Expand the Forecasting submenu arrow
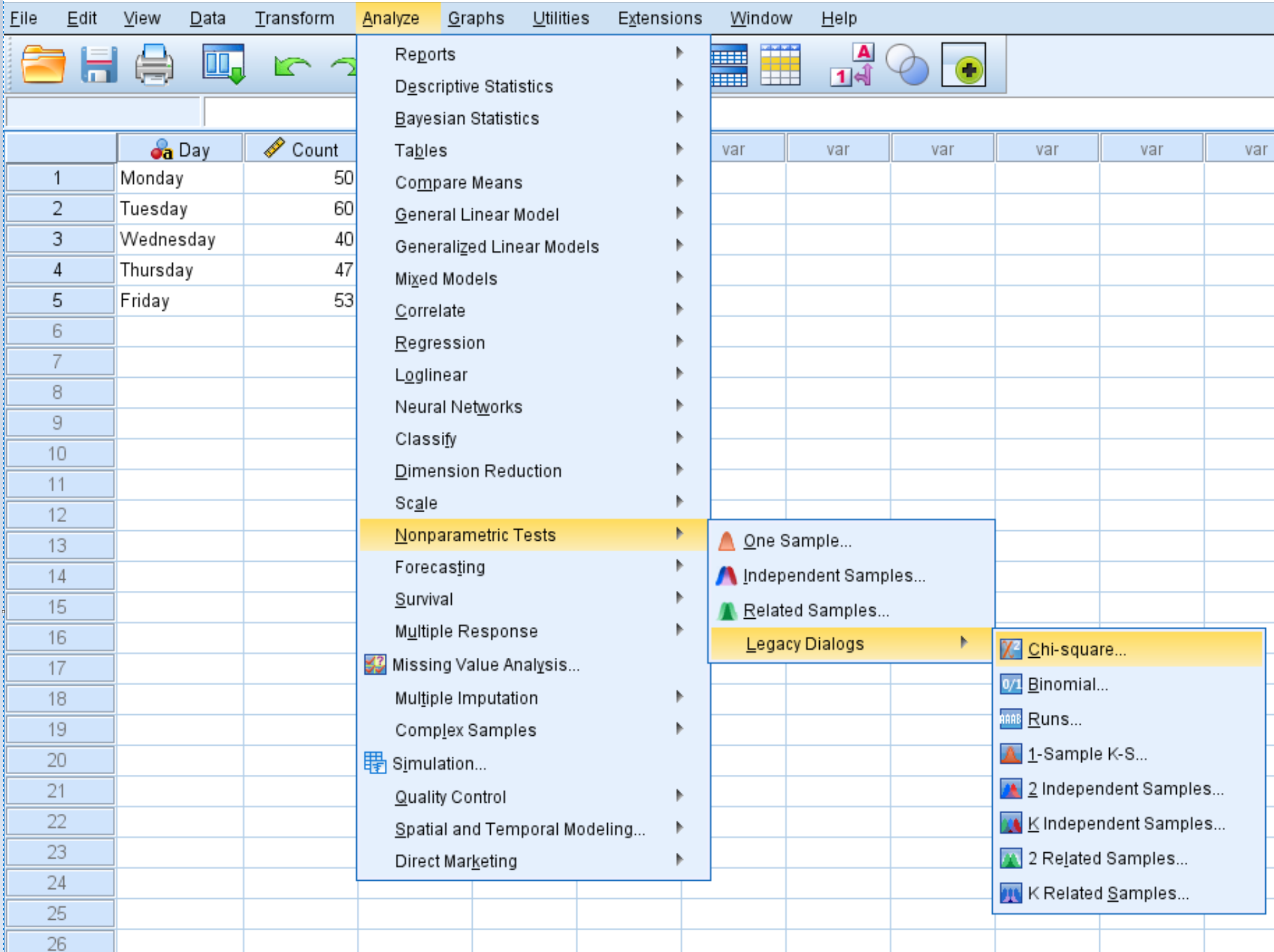 click(x=680, y=566)
